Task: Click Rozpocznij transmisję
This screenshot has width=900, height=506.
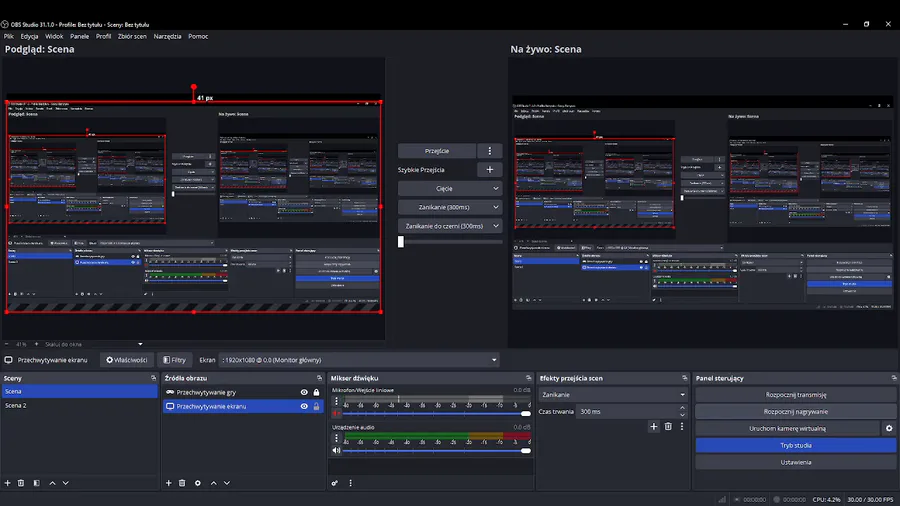Action: pos(796,395)
